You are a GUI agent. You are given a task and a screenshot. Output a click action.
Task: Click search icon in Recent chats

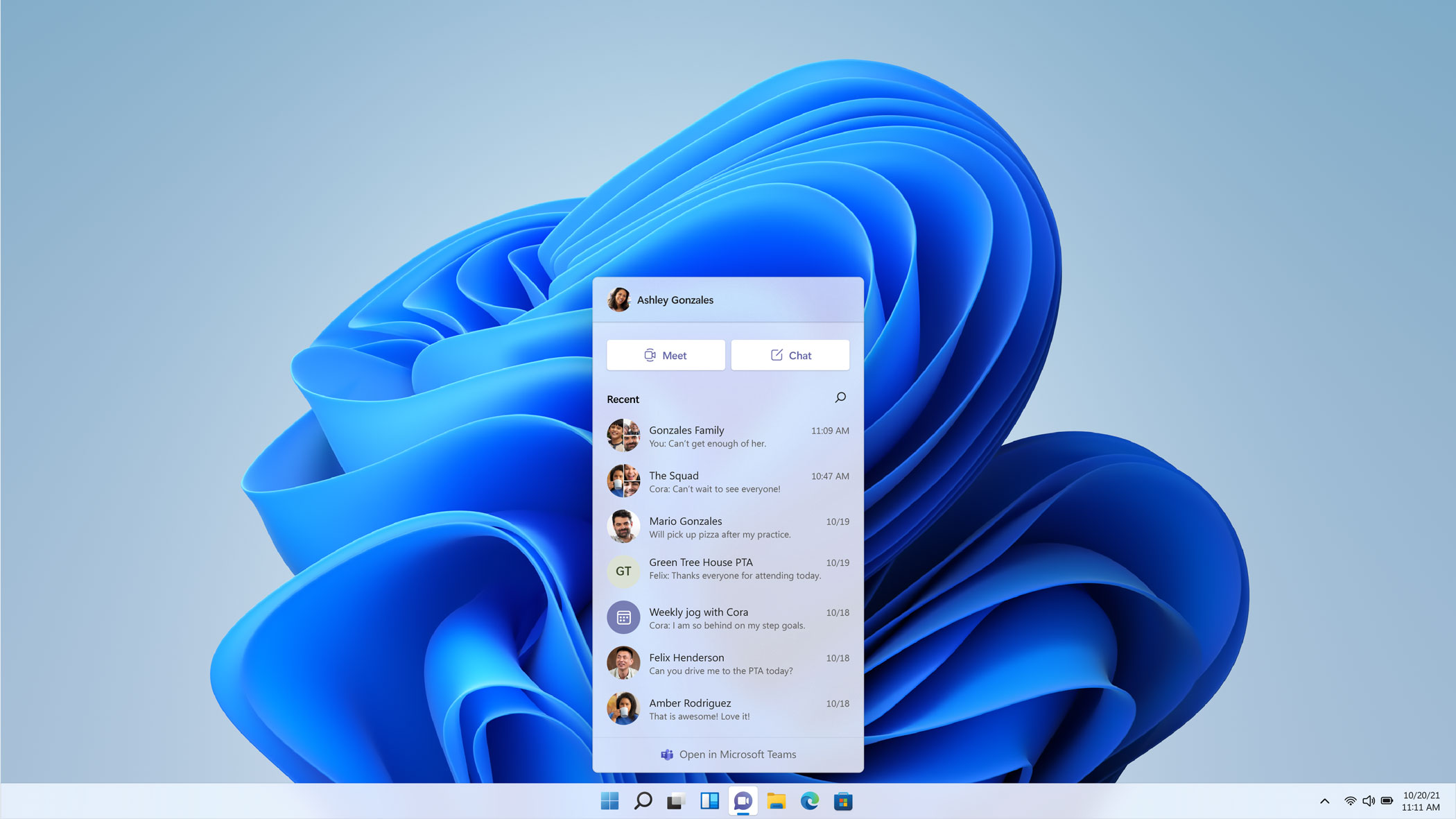(x=840, y=397)
